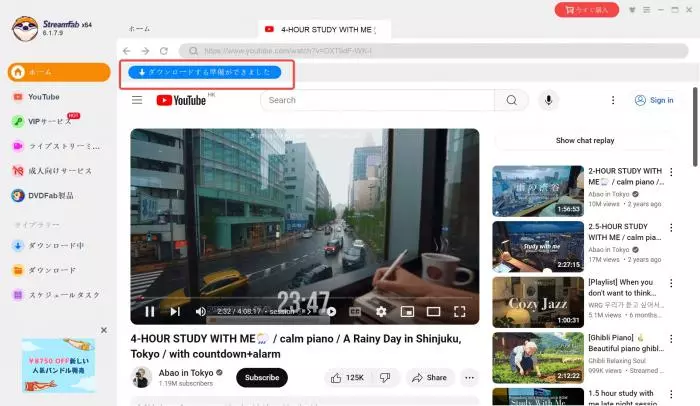Click the YouTube search field
The image size is (700, 406).
pos(377,100)
